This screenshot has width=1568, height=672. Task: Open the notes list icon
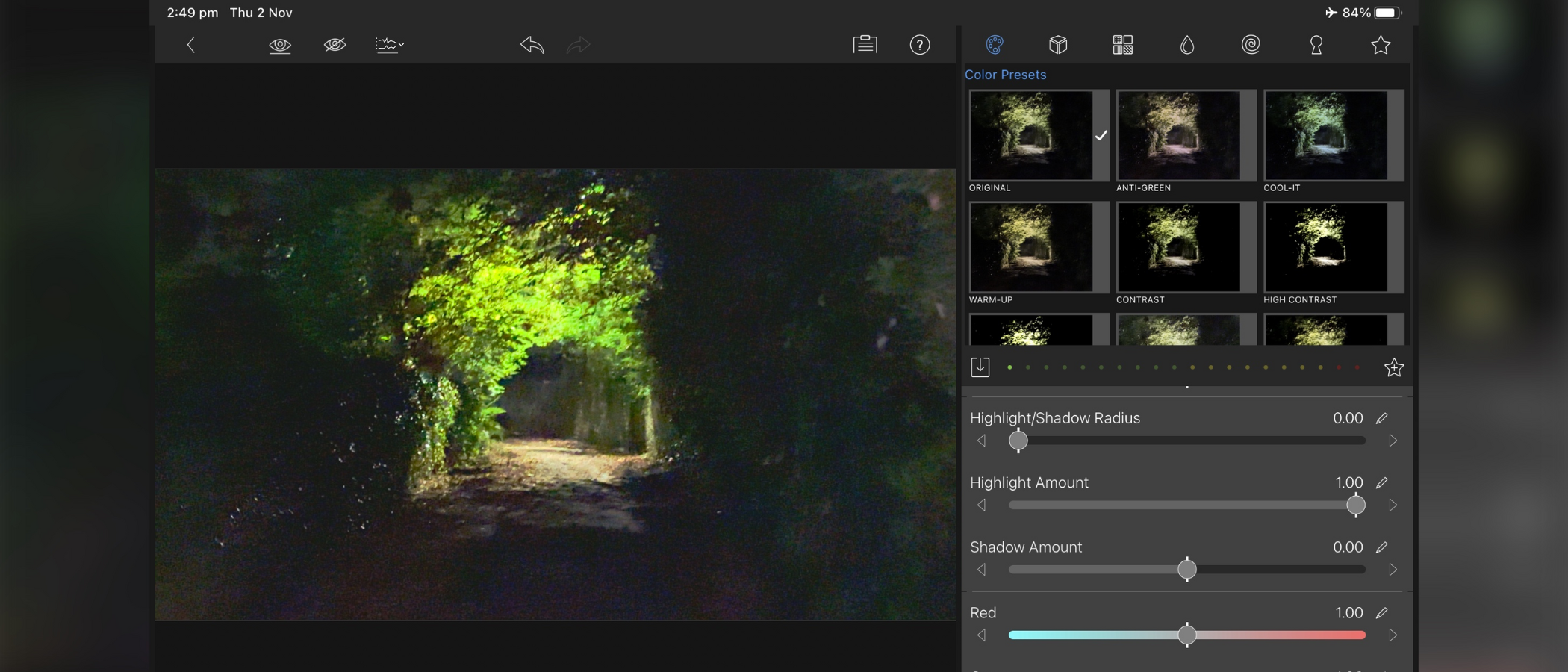coord(865,45)
